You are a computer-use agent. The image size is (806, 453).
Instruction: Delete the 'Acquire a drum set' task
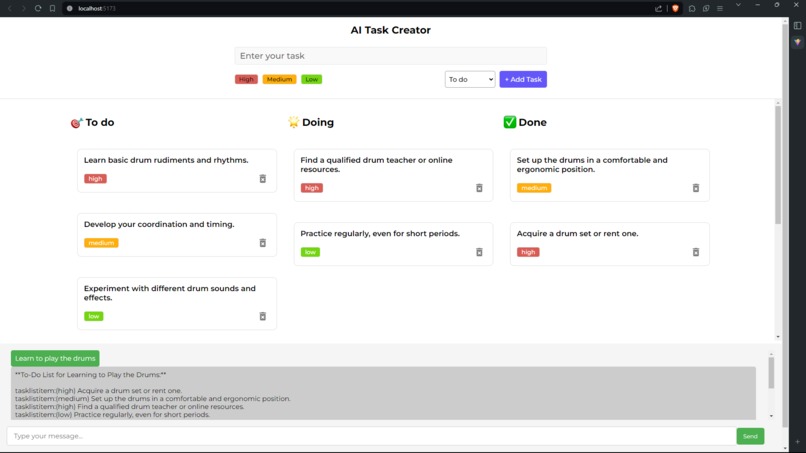[695, 252]
